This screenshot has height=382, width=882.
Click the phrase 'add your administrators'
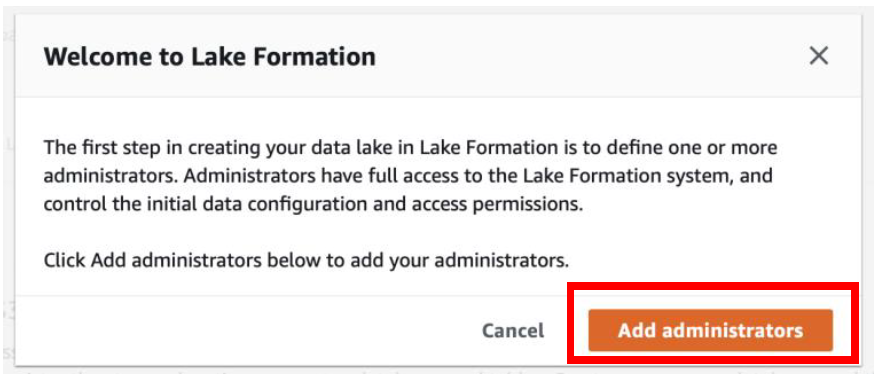470,260
